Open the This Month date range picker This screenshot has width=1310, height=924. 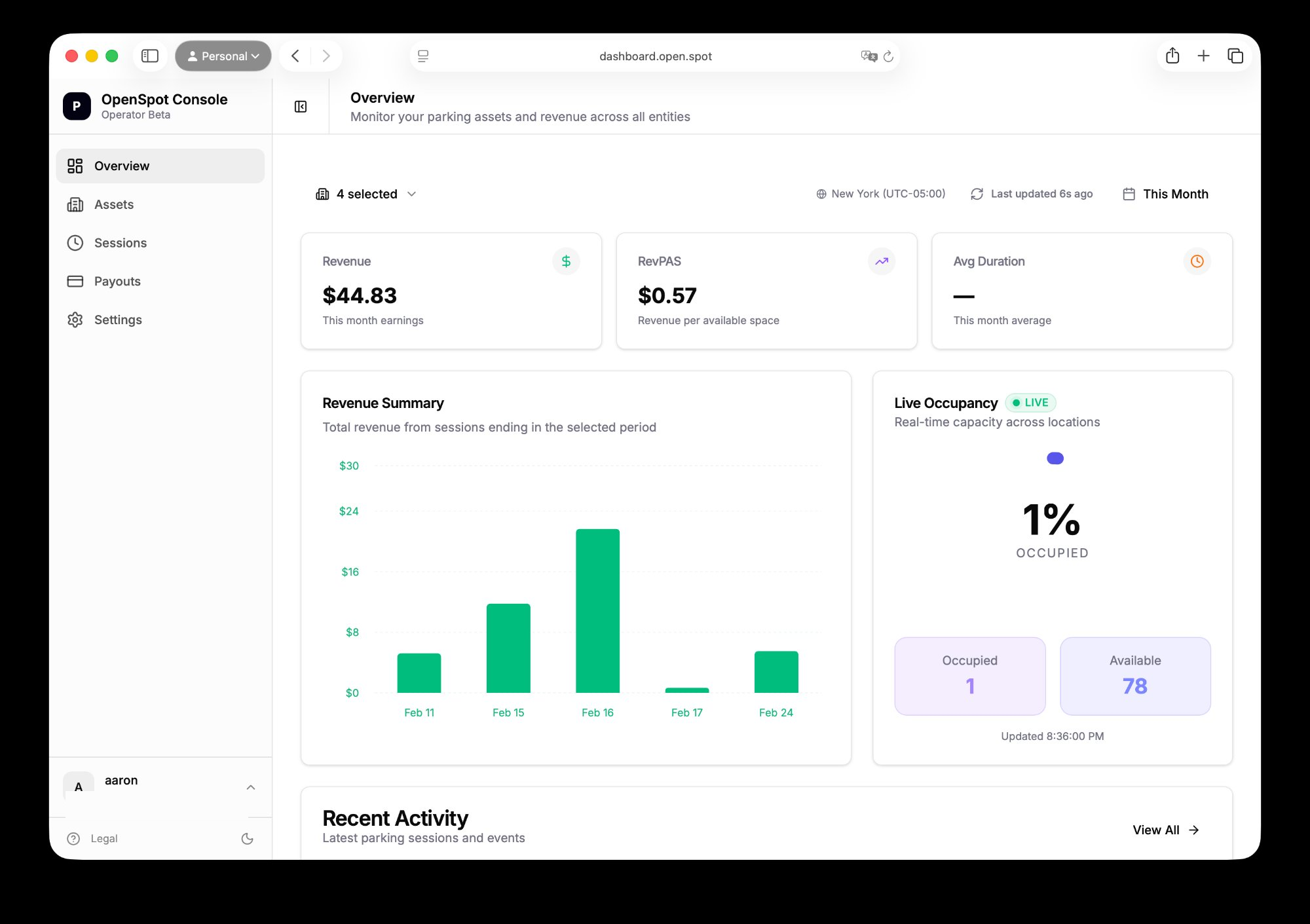tap(1165, 194)
